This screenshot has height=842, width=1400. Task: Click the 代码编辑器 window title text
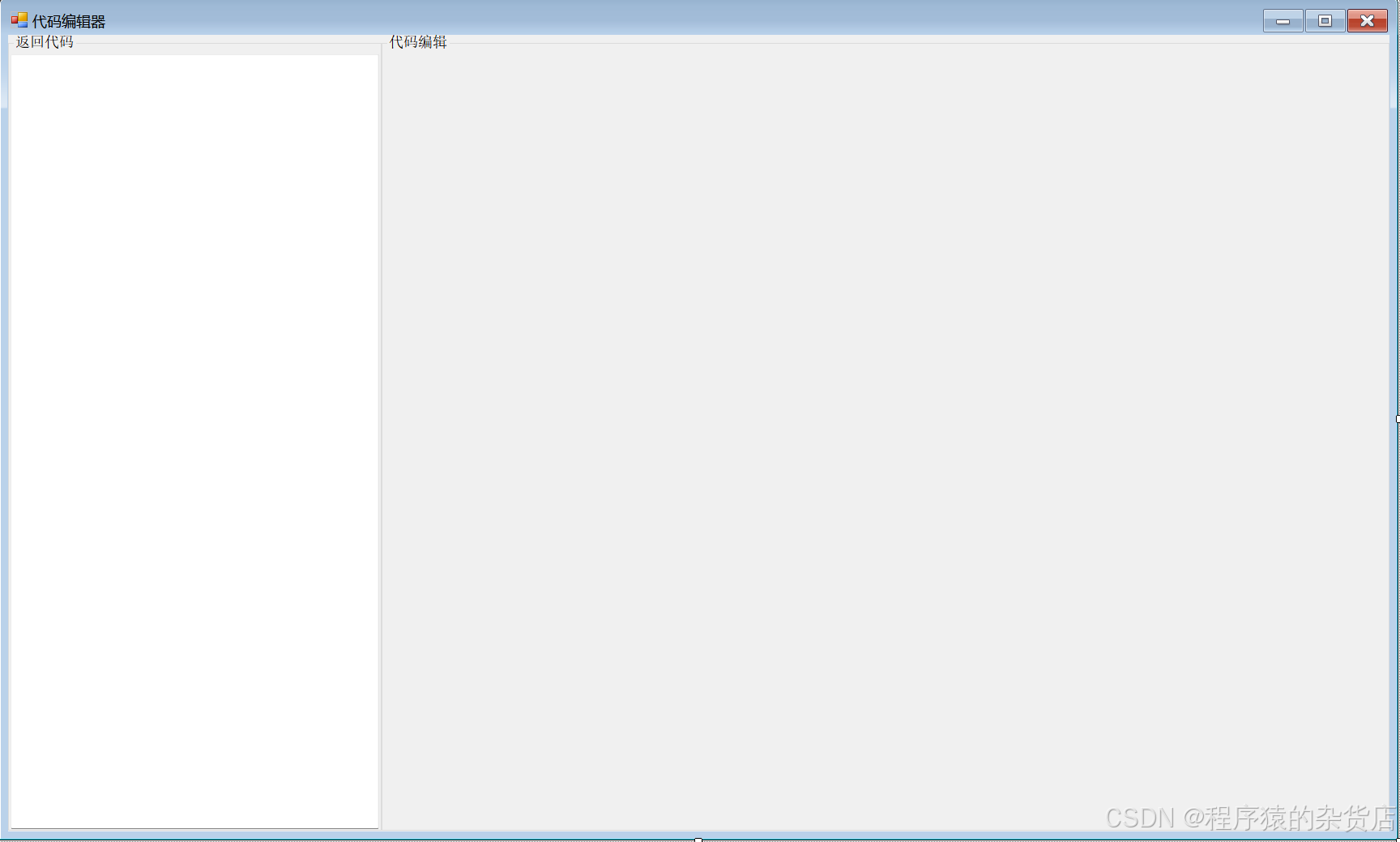pos(69,21)
